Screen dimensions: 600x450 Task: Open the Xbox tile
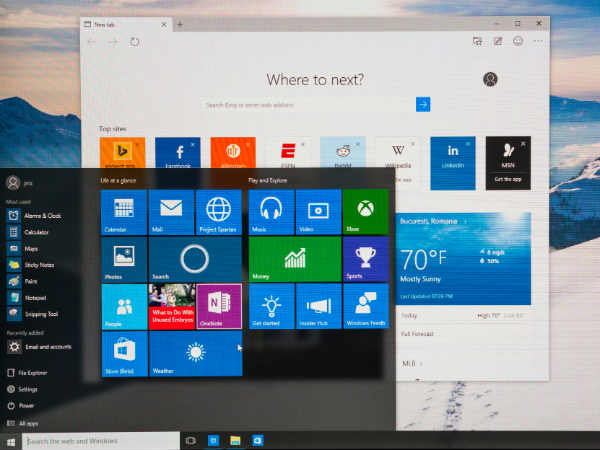click(x=365, y=212)
